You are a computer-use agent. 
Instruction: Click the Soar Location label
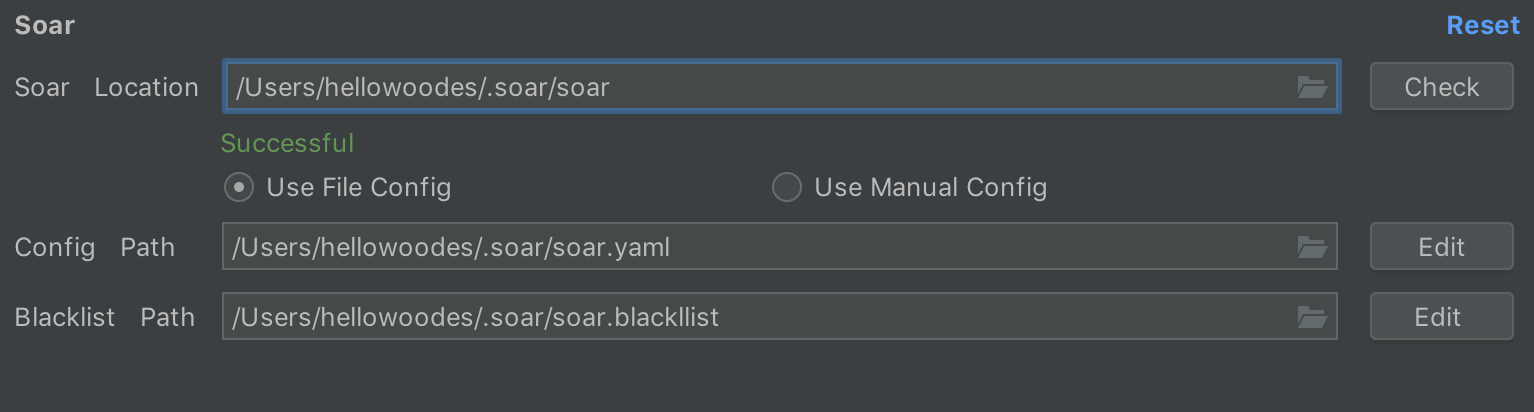point(107,87)
